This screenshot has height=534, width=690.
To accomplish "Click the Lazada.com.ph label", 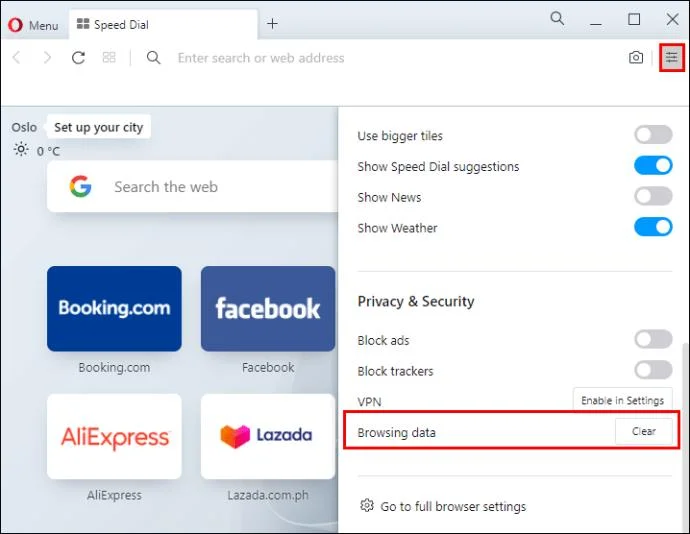I will point(268,495).
